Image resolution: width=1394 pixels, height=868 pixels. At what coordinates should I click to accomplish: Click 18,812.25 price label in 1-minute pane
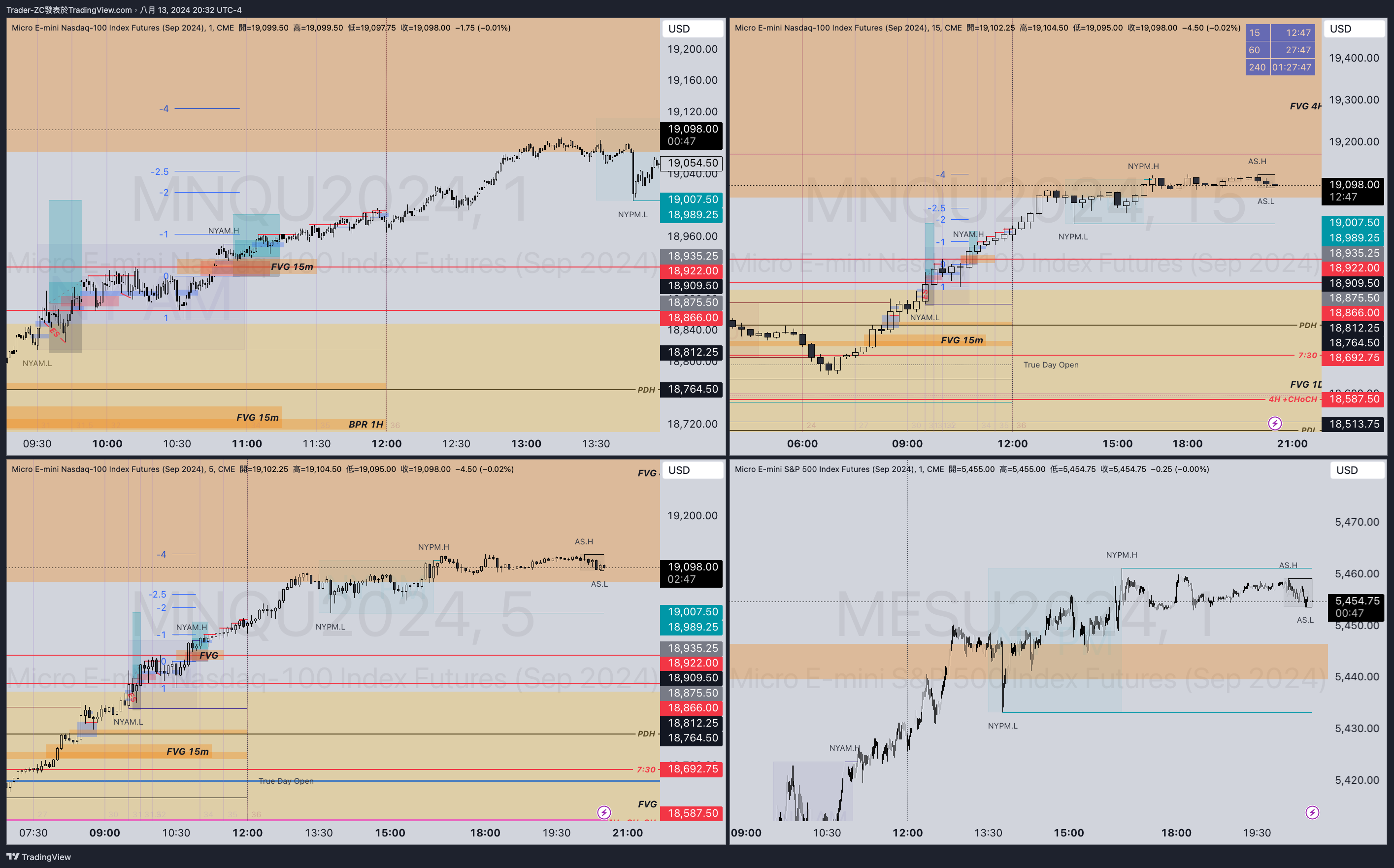click(692, 352)
